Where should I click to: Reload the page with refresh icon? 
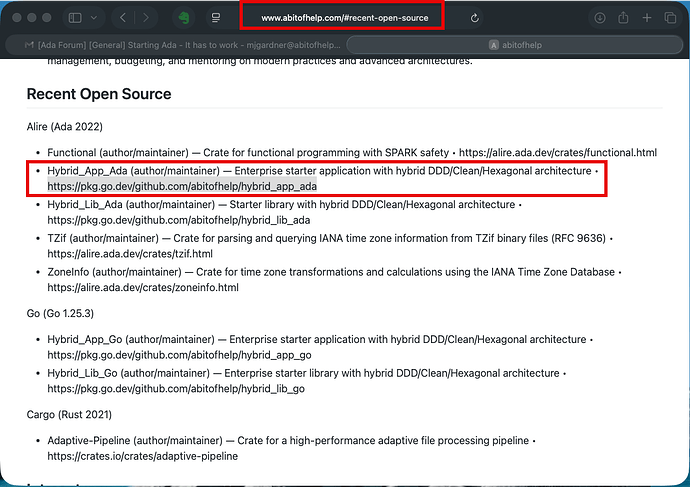coord(474,18)
